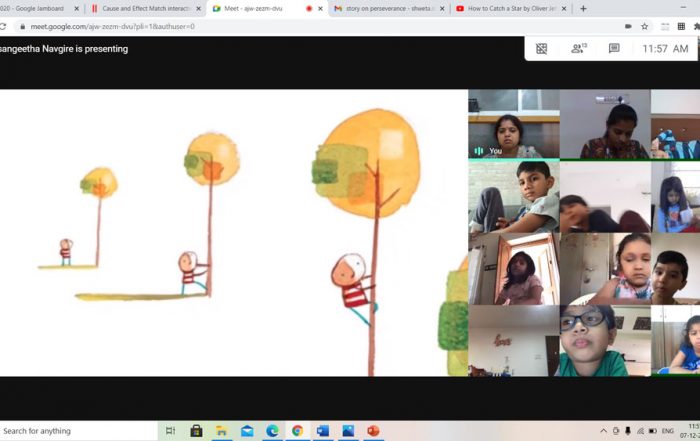This screenshot has width=700, height=441.
Task: Open a new Chrome tab
Action: tap(583, 8)
